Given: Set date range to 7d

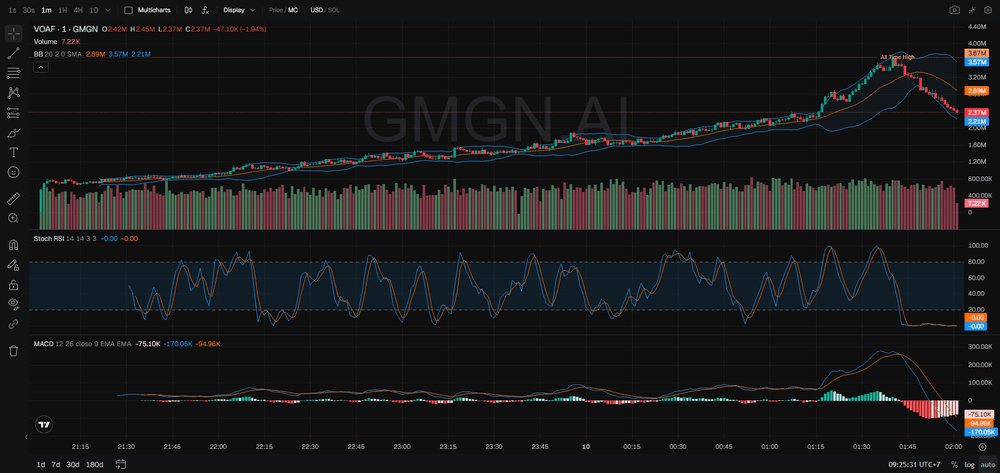Looking at the screenshot, I should 56,464.
